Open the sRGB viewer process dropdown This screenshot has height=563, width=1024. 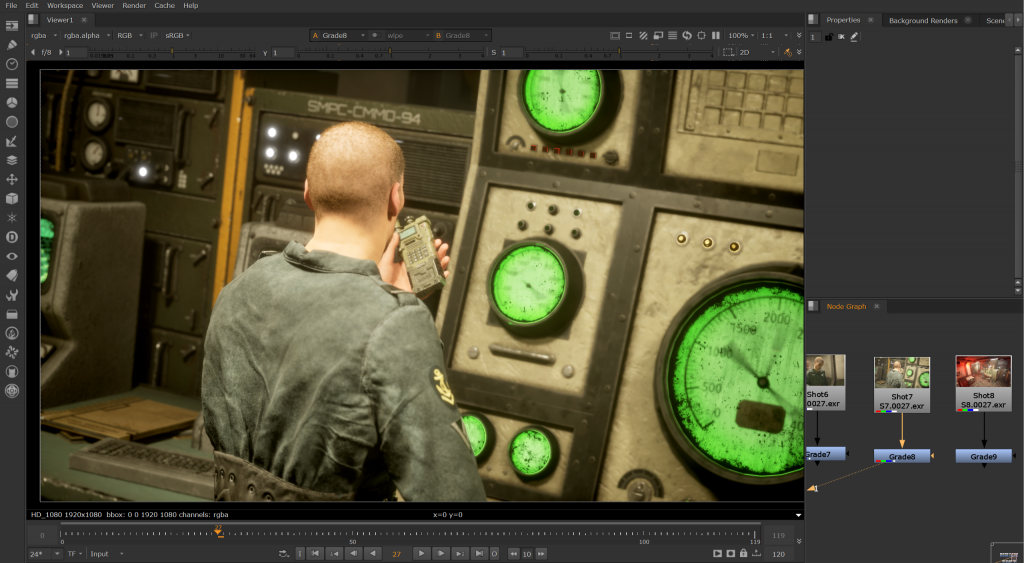point(177,35)
